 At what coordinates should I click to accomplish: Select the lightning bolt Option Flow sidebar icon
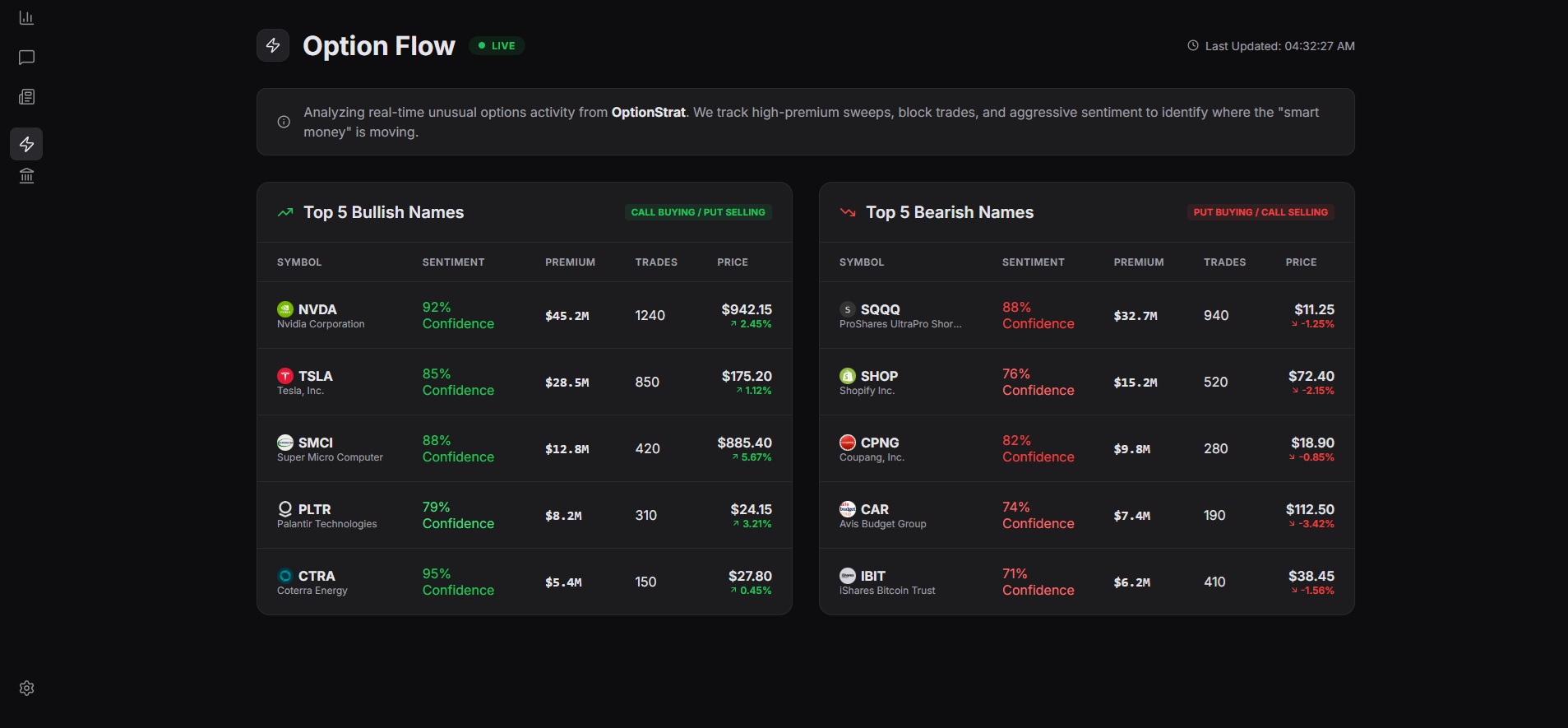click(x=26, y=144)
